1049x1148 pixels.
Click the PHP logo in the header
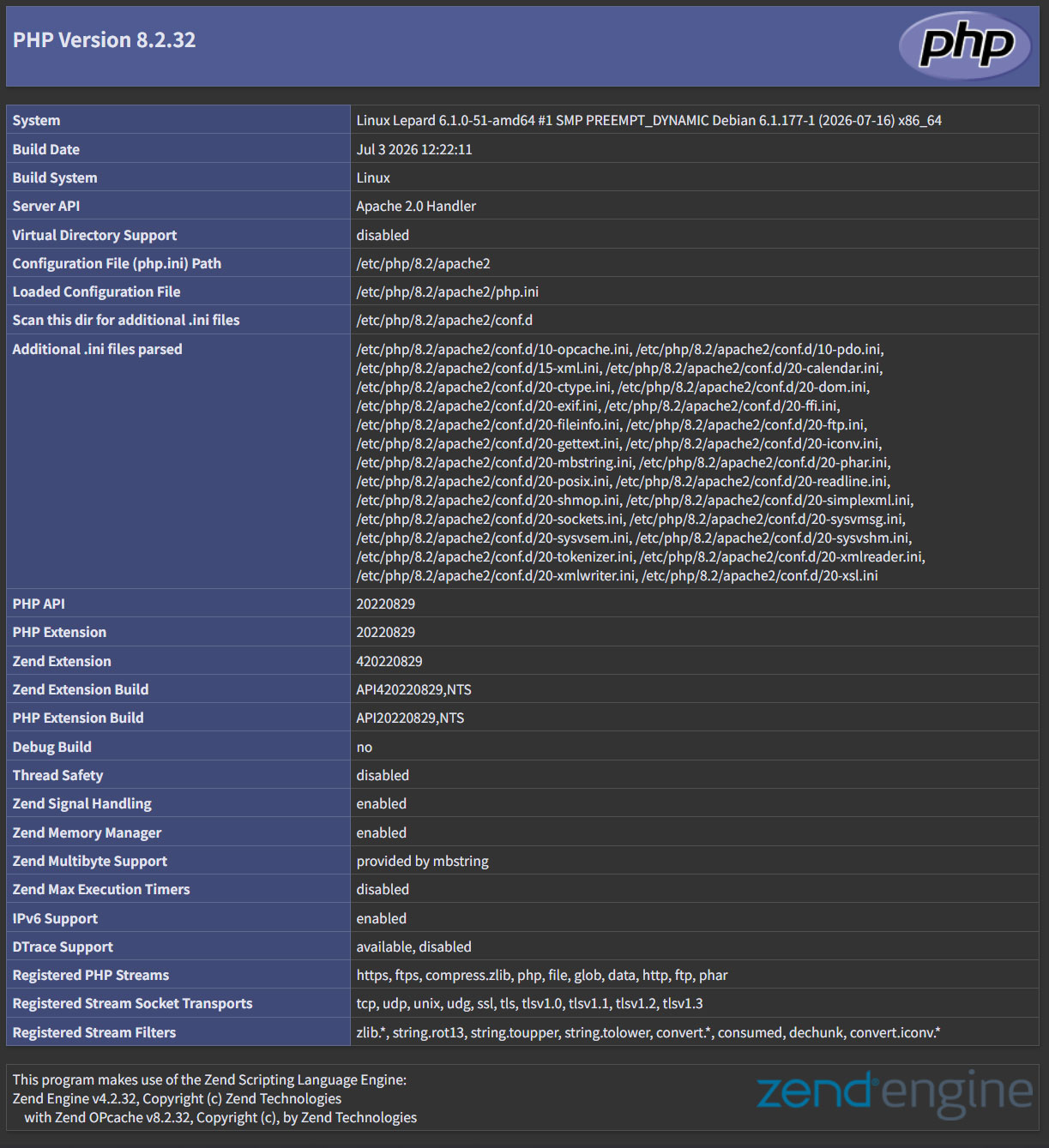point(965,45)
